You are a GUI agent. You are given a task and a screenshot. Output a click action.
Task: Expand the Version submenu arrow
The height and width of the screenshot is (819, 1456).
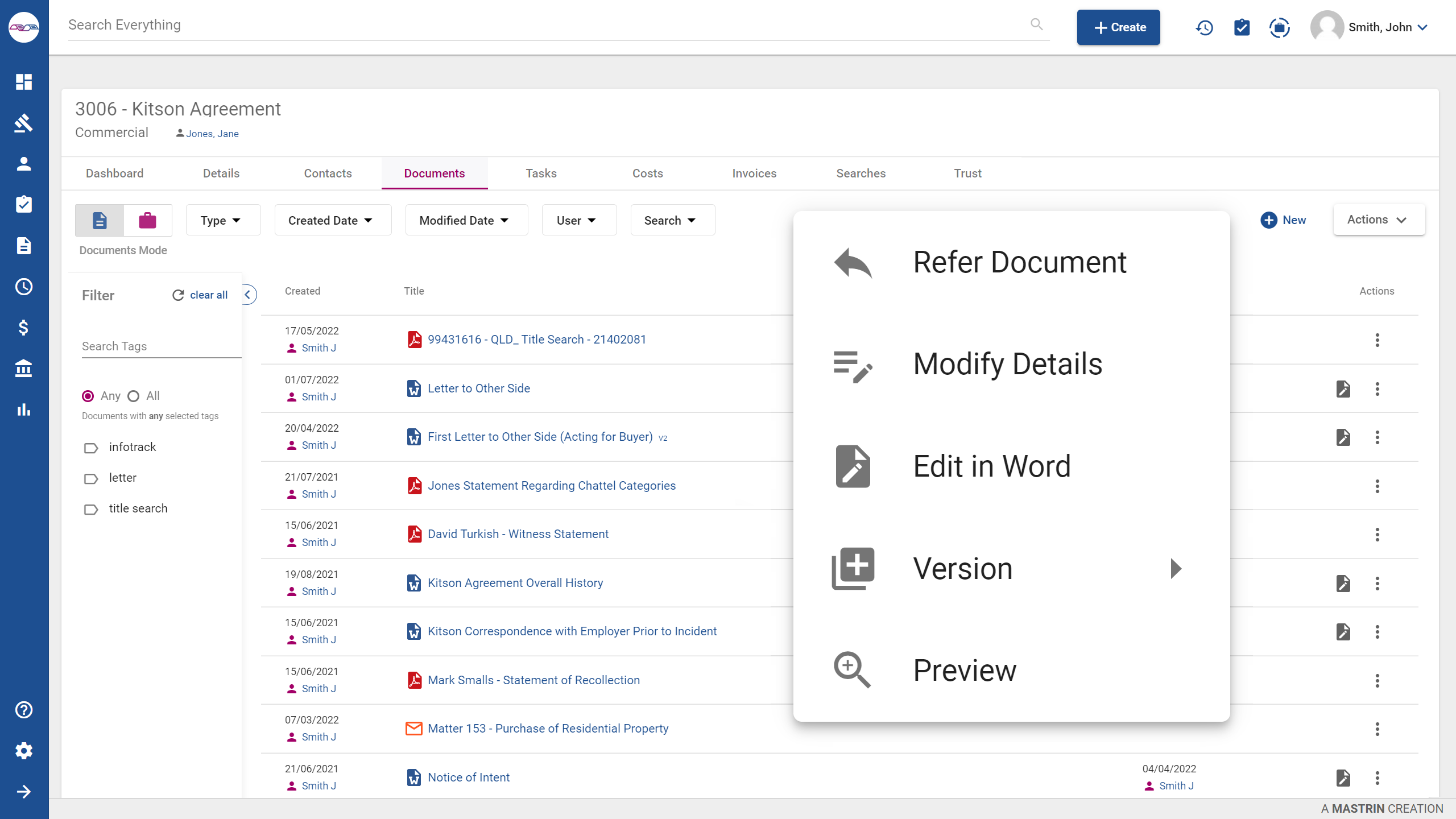tap(1176, 568)
